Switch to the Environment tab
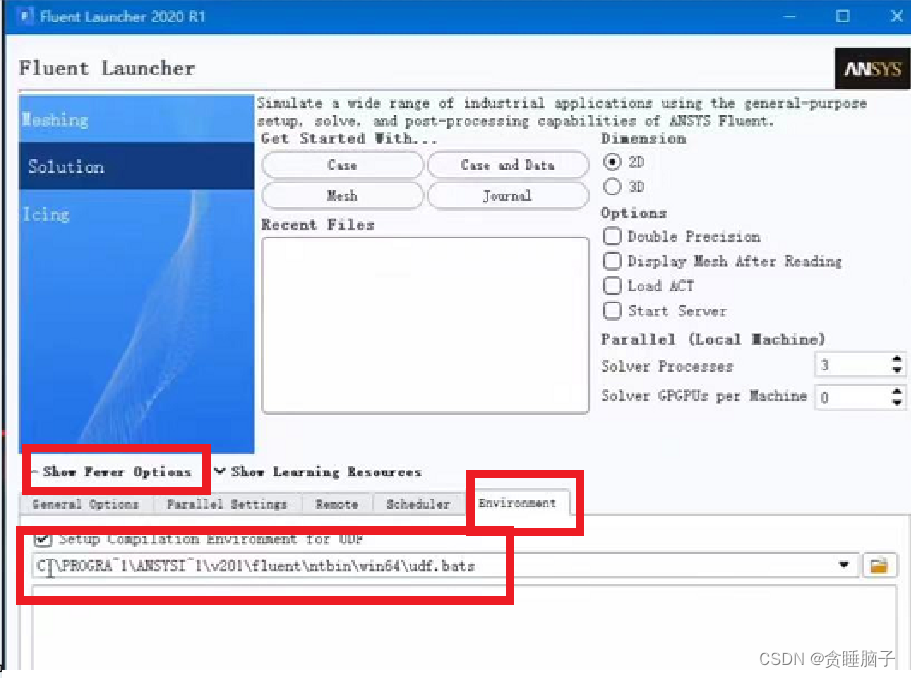This screenshot has width=911, height=678. [x=517, y=503]
